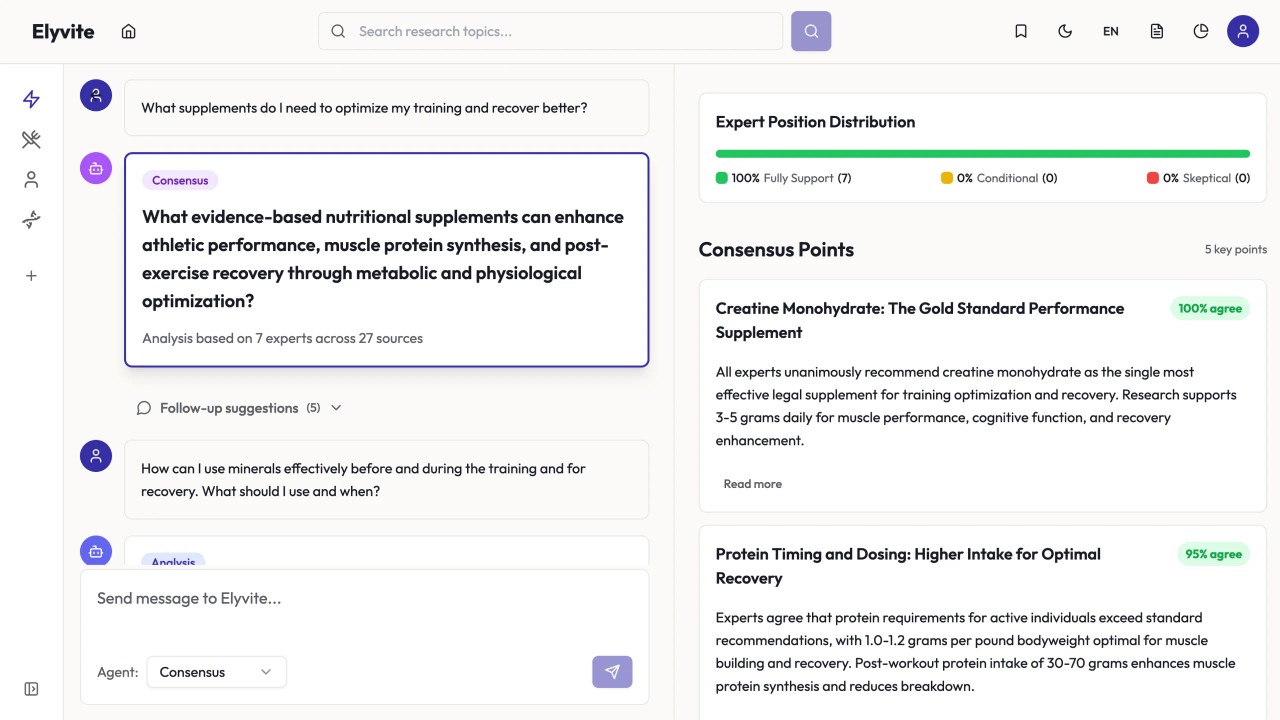Select the activity swoosh icon in sidebar
The image size is (1280, 720).
(30, 219)
